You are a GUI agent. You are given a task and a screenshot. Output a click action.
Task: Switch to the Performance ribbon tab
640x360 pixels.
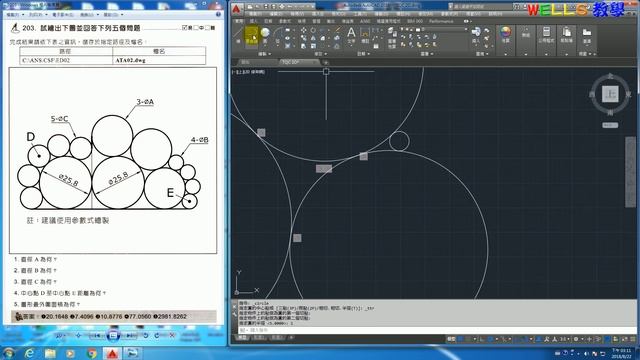tap(441, 21)
